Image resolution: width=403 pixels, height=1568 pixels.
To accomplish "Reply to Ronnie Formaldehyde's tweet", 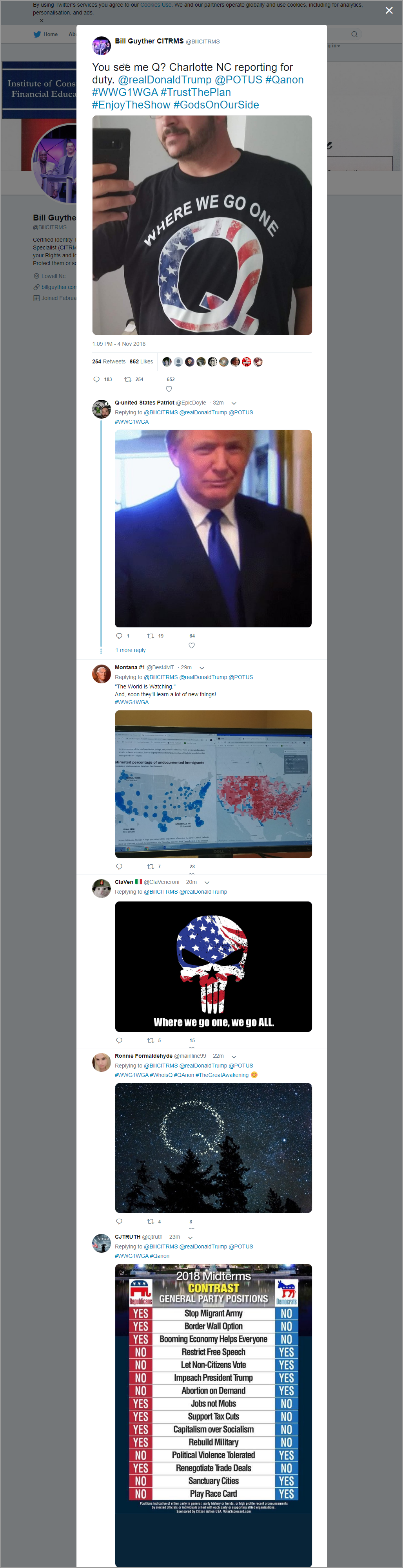I will [x=119, y=1221].
